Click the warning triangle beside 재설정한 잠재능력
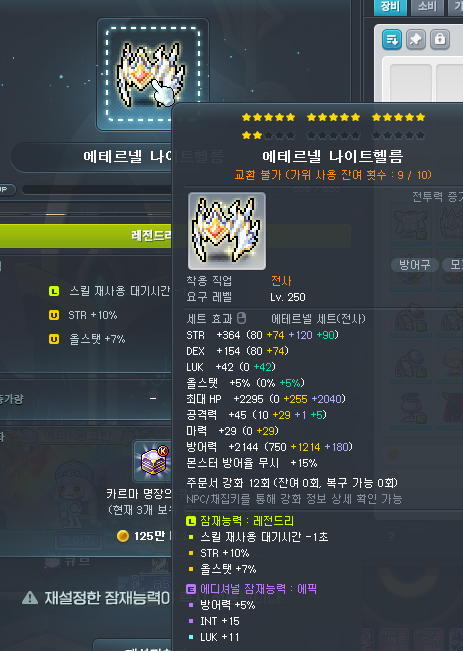The image size is (463, 651). (x=30, y=598)
